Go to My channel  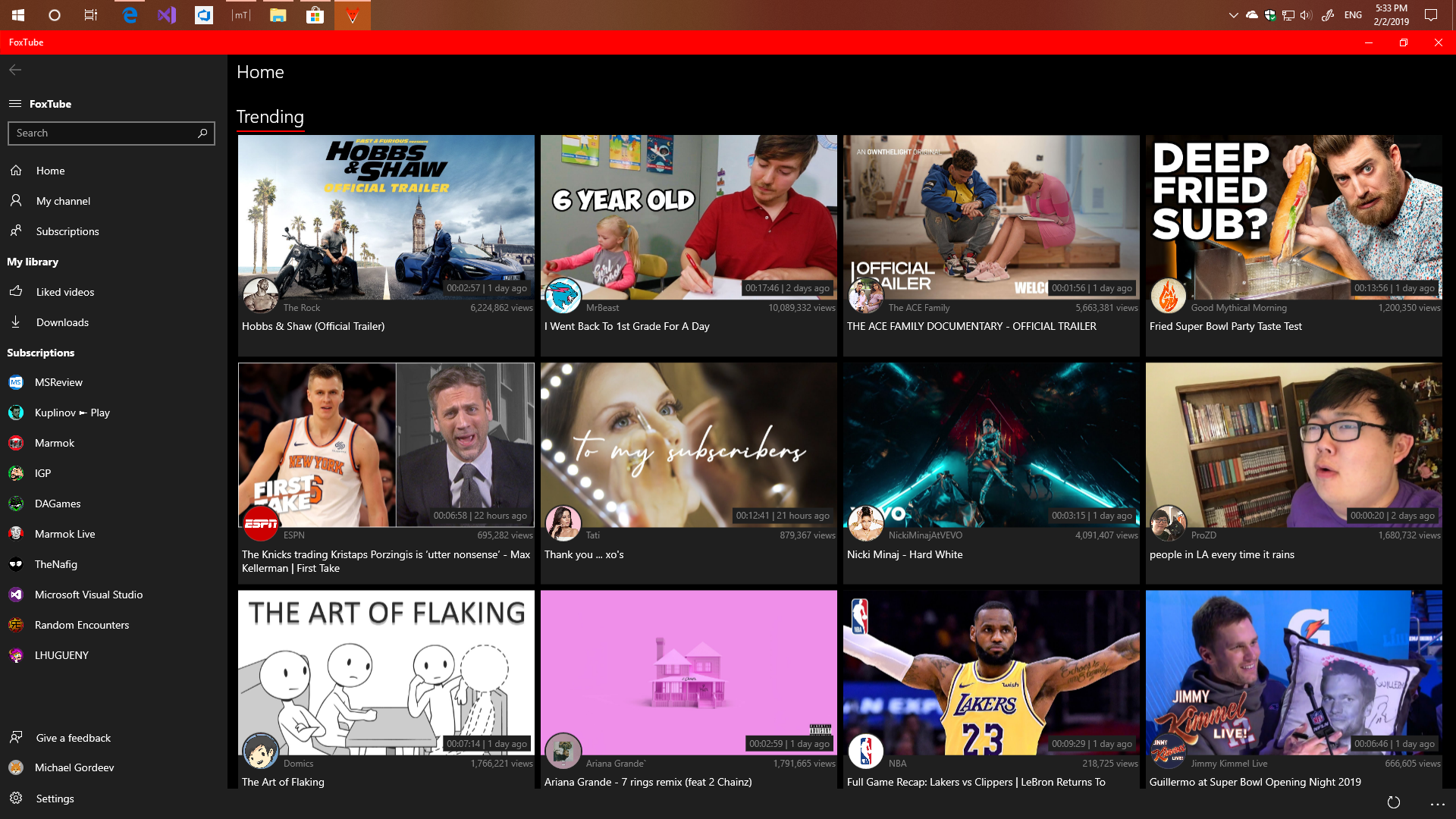point(63,201)
